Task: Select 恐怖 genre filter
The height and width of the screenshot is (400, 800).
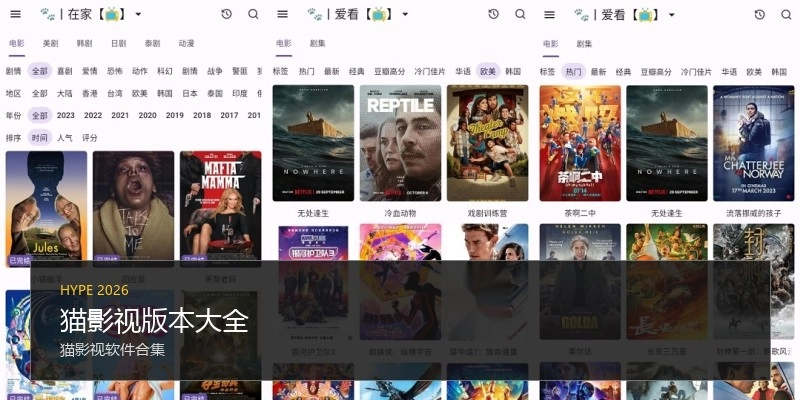Action: [x=114, y=71]
